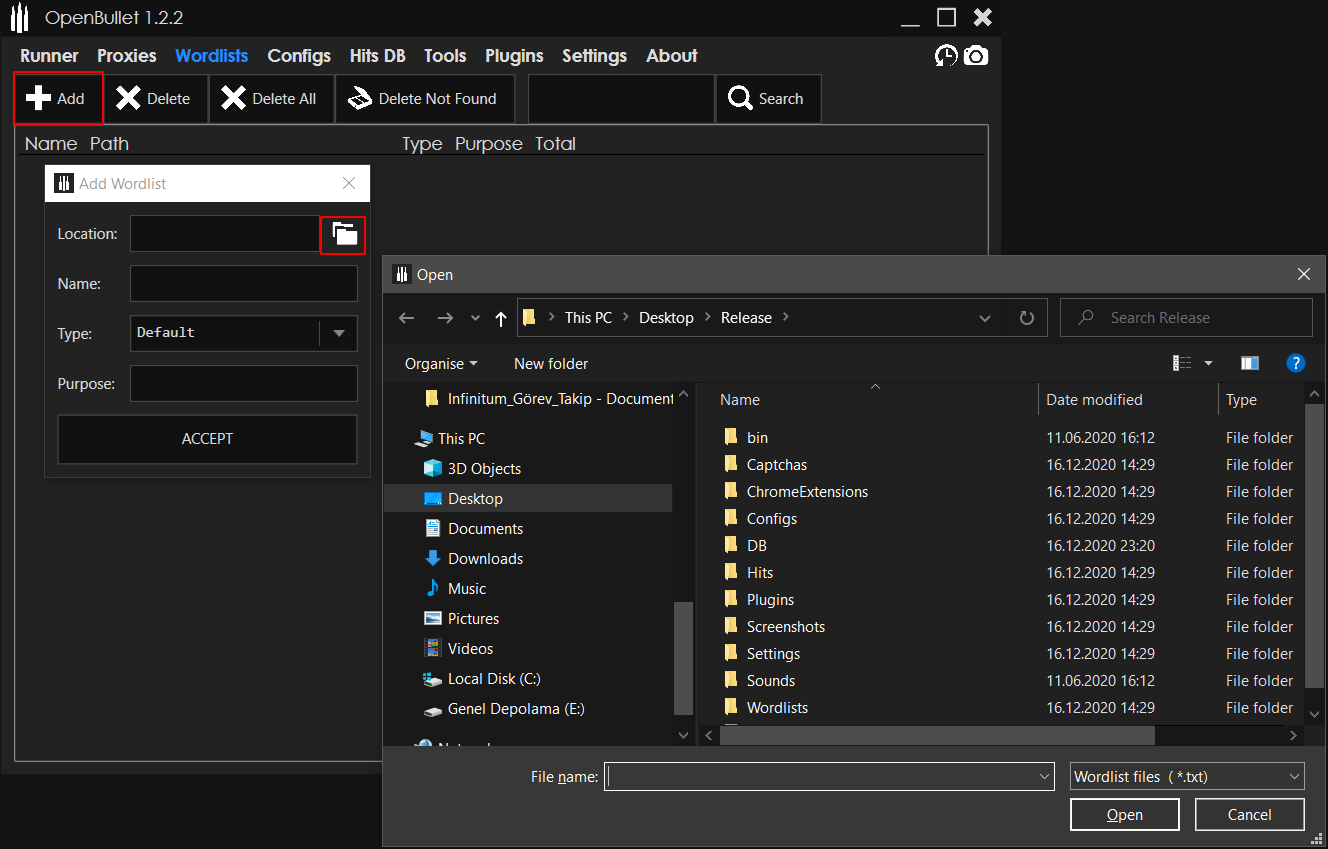Viewport: 1328px width, 849px height.
Task: Select the bin folder
Action: pyautogui.click(x=757, y=438)
